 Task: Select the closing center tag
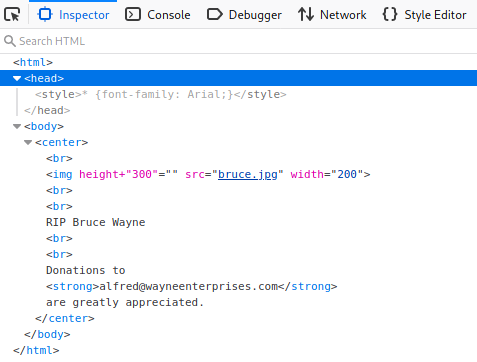(x=65, y=318)
